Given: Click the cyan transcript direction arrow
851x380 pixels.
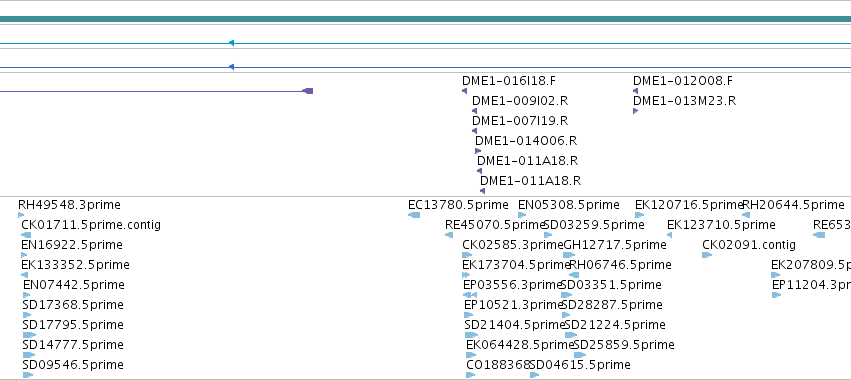Looking at the screenshot, I should pos(231,43).
